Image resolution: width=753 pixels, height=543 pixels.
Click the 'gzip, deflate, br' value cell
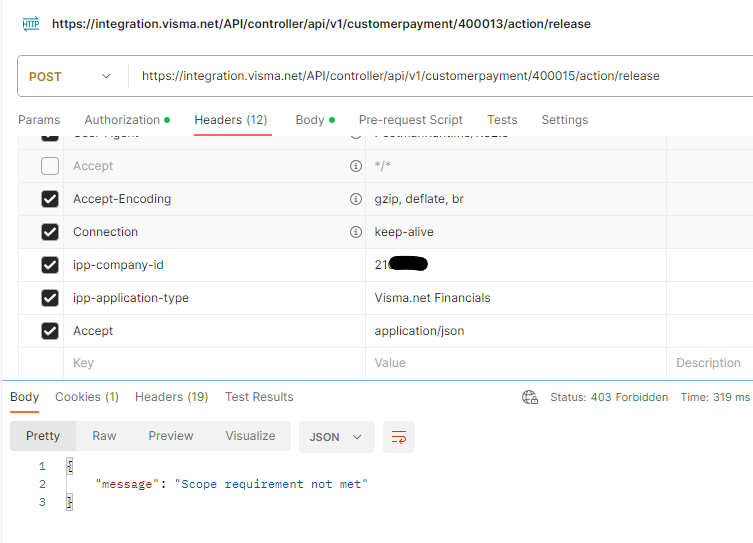[x=516, y=199]
